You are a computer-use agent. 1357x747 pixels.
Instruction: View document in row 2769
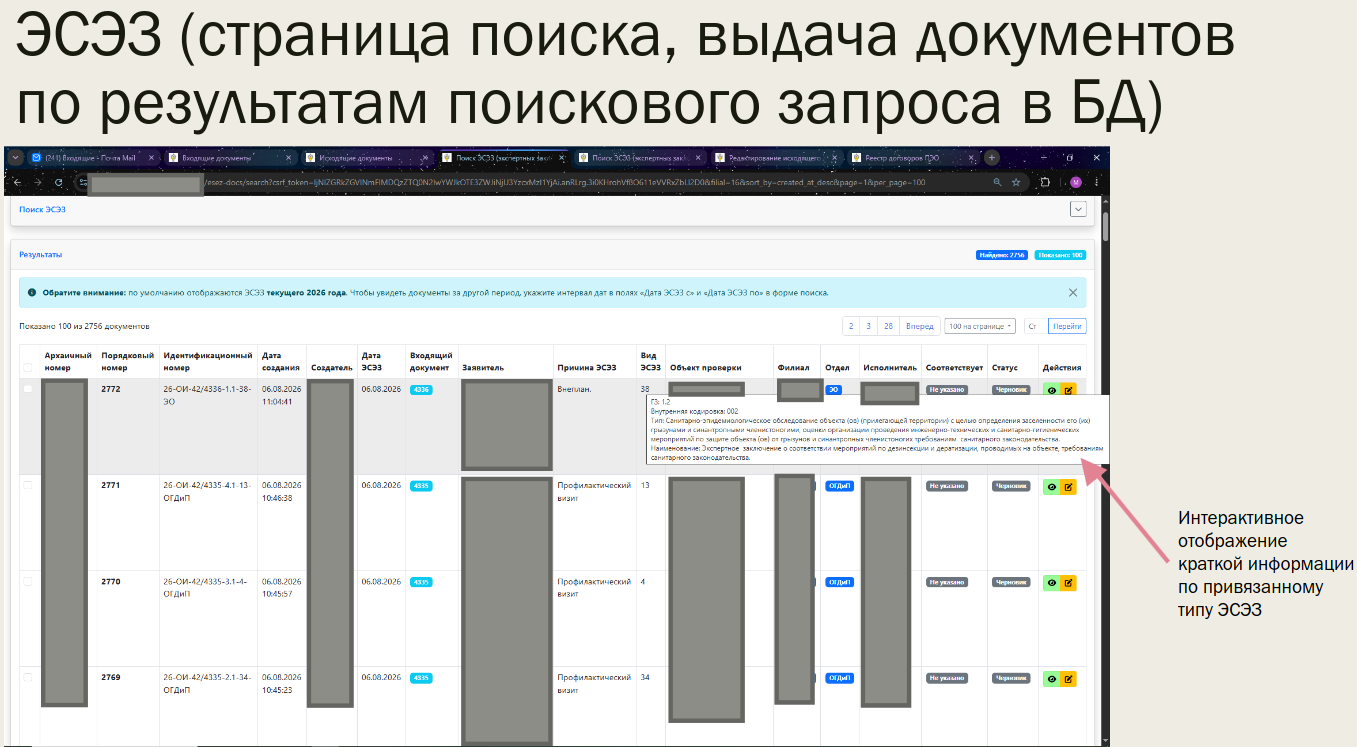tap(1050, 678)
